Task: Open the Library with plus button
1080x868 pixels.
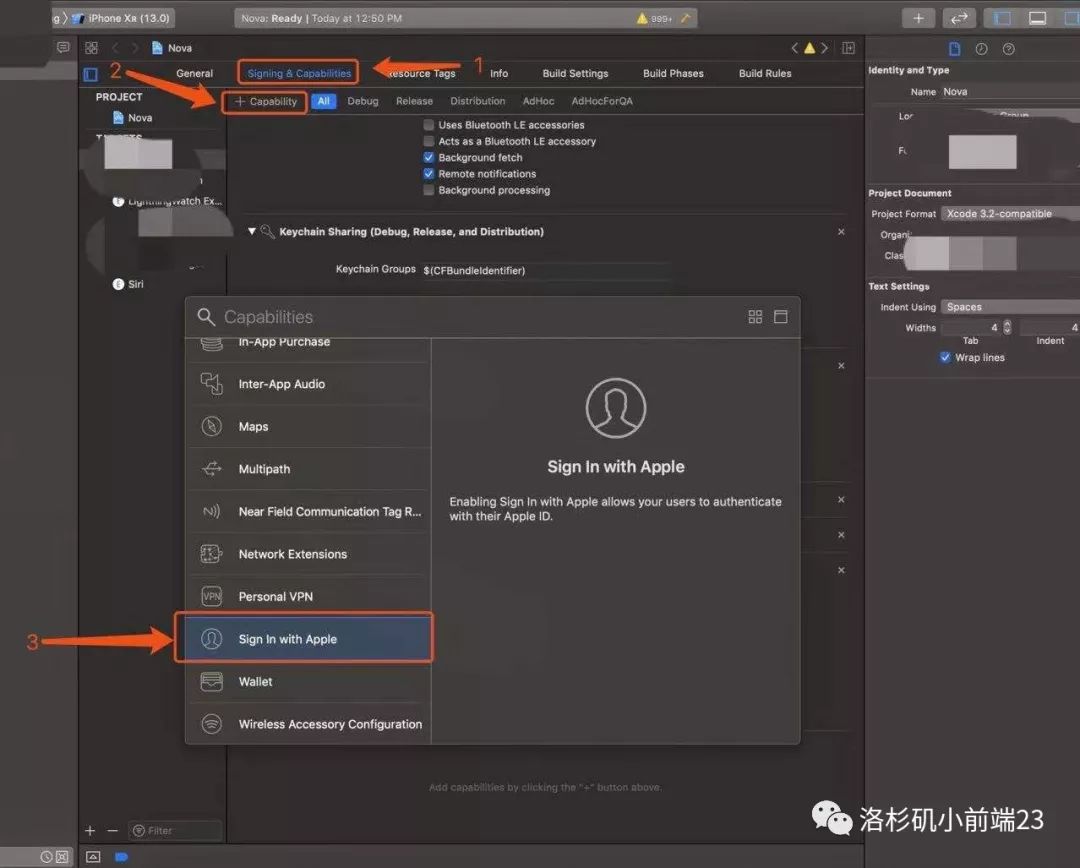Action: point(918,18)
